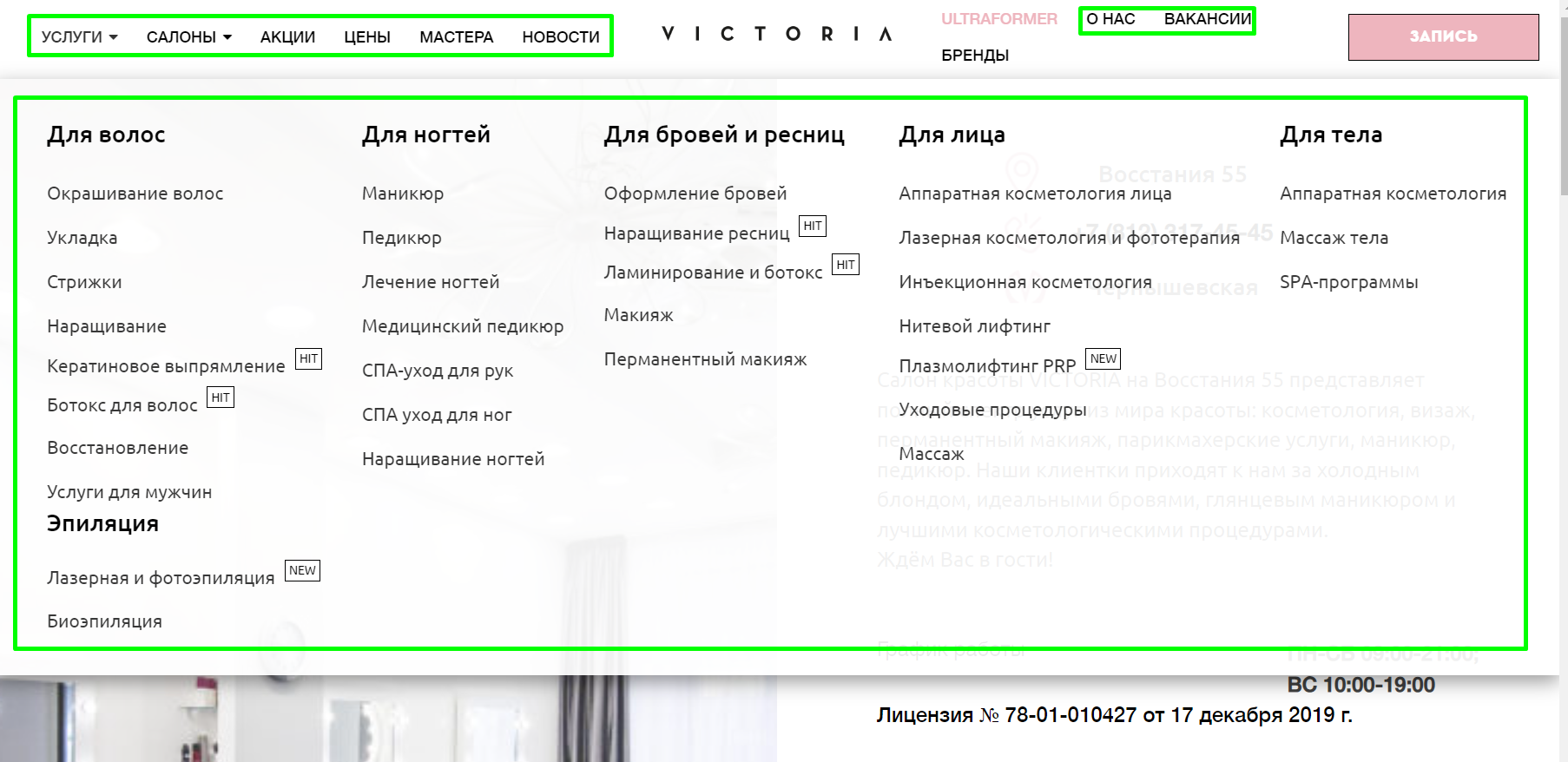This screenshot has width=1568, height=762.
Task: Open the Для волос category heading
Action: [106, 135]
